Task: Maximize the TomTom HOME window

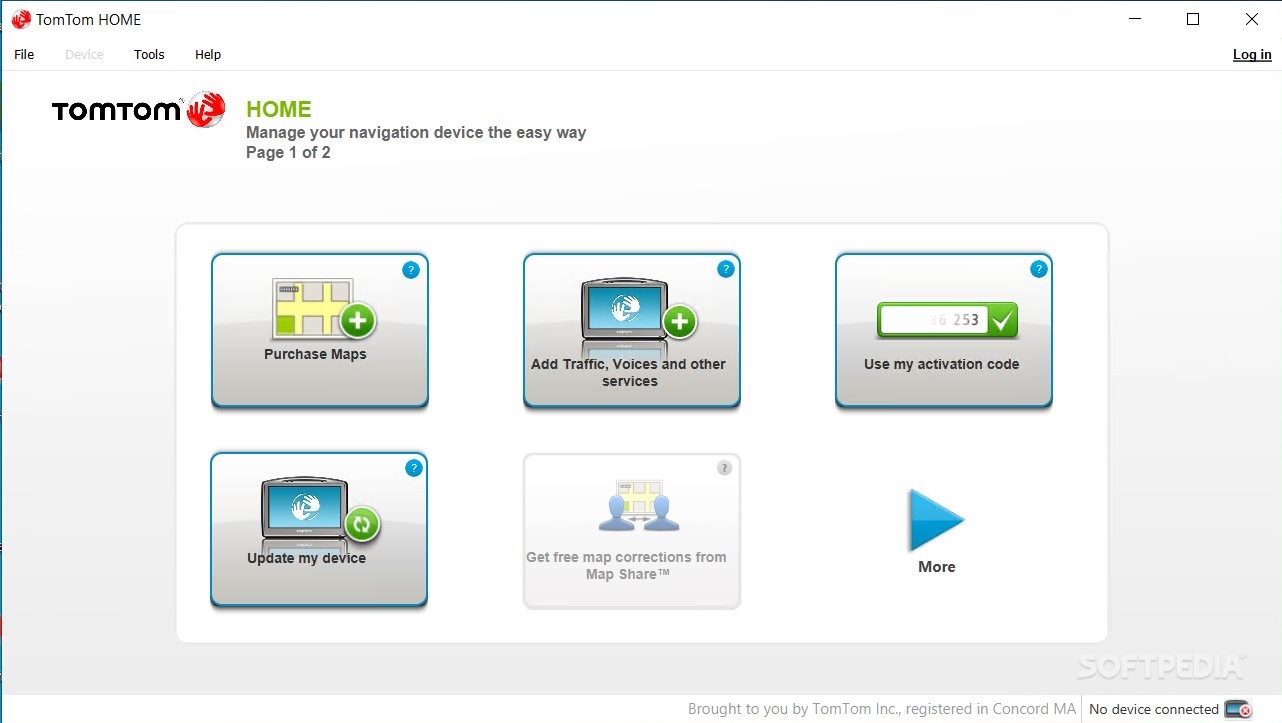Action: pyautogui.click(x=1193, y=19)
